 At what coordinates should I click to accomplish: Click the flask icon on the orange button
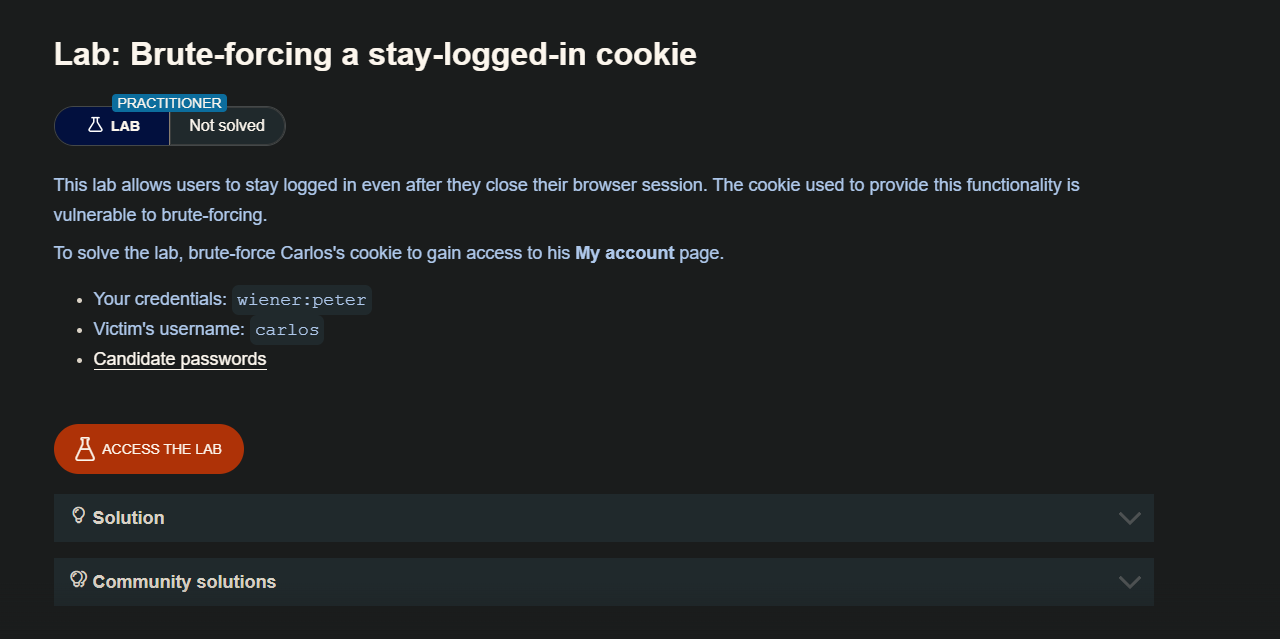(x=85, y=449)
